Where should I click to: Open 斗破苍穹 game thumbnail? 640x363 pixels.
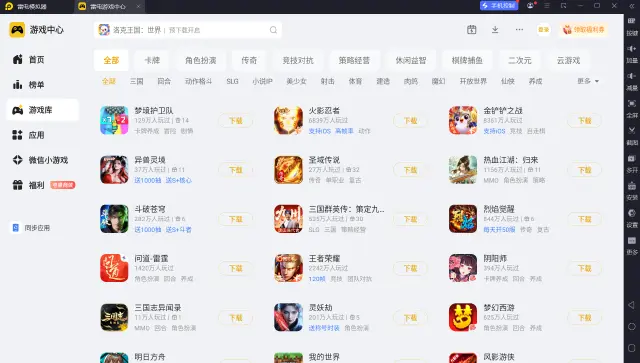(114, 219)
